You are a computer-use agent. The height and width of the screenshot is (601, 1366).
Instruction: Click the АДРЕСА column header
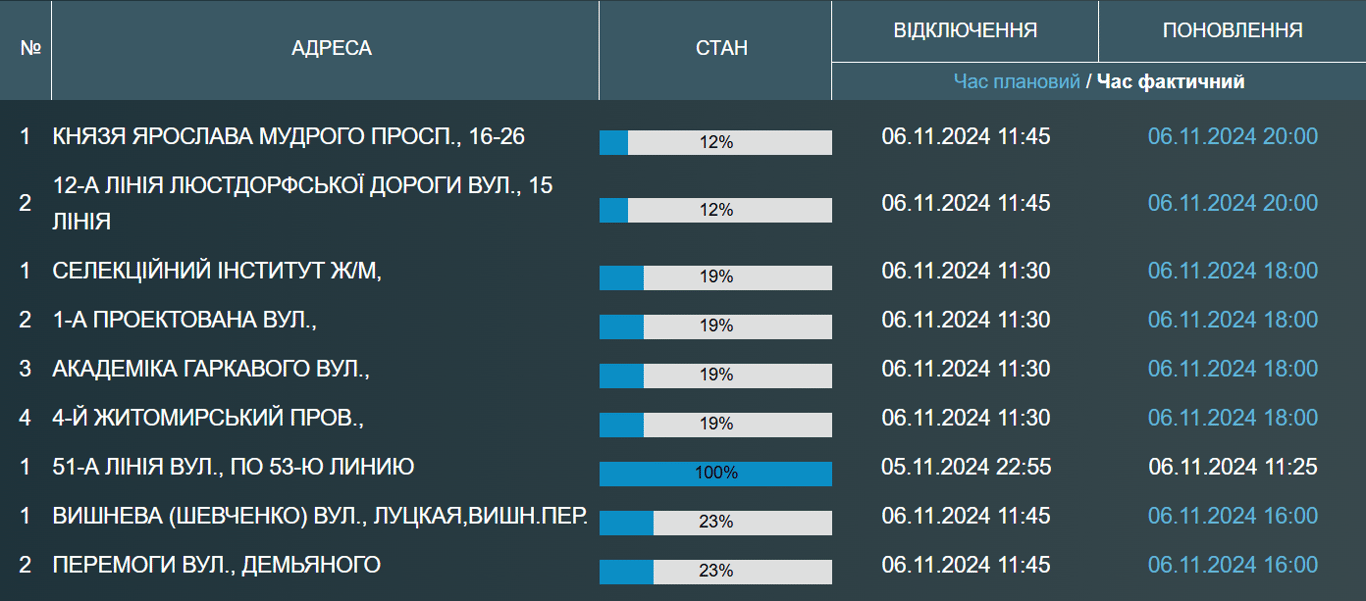331,48
